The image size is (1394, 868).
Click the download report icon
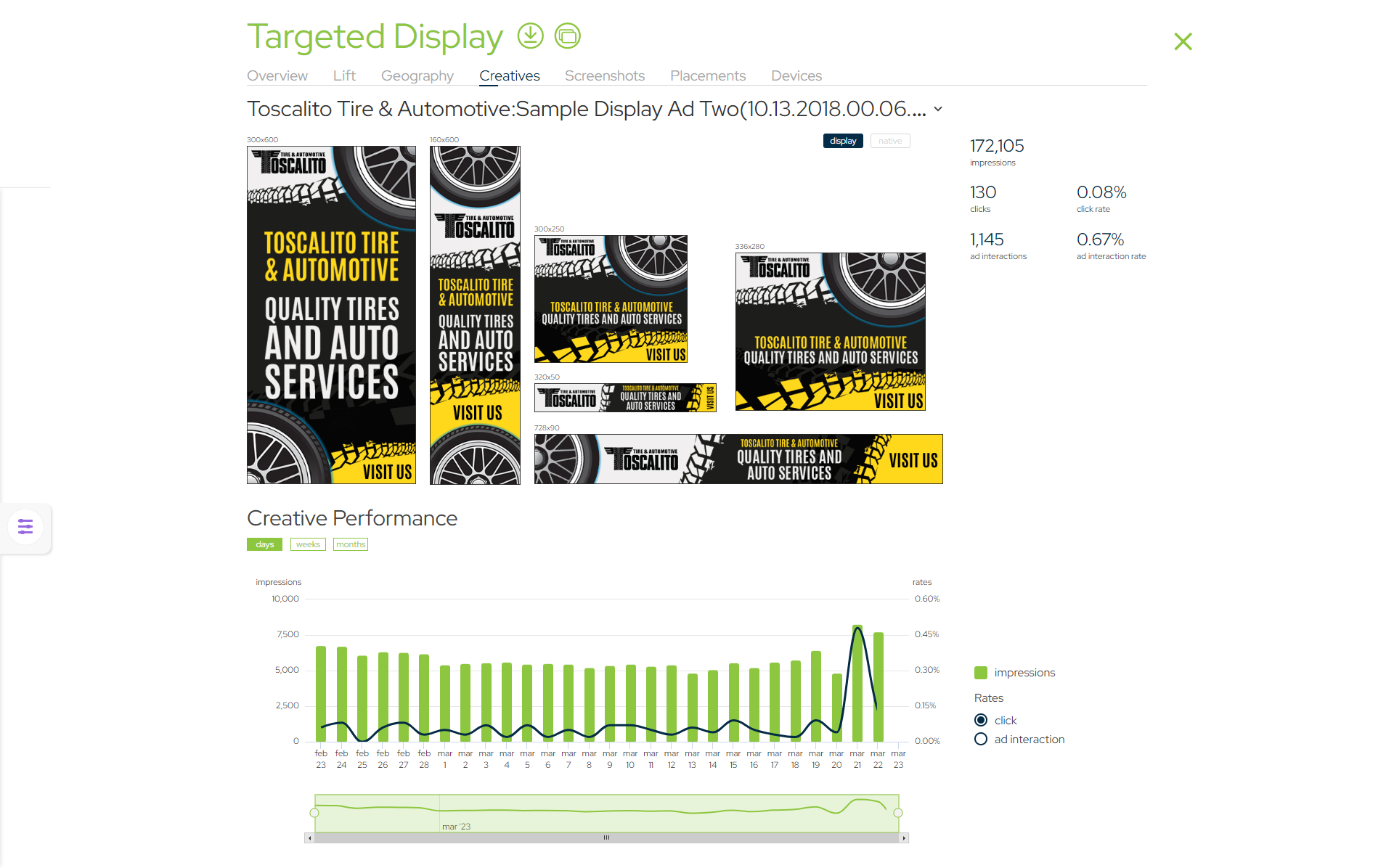tap(530, 36)
